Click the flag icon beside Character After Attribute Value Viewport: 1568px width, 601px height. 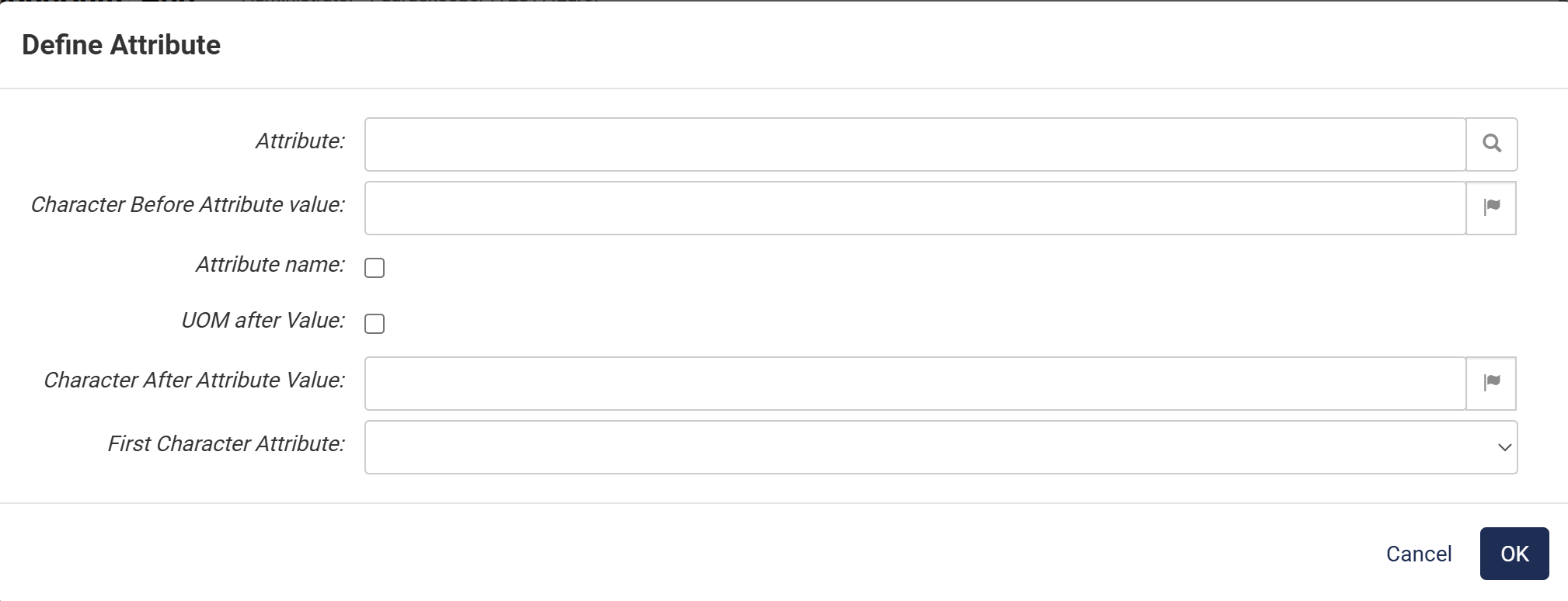(1491, 383)
